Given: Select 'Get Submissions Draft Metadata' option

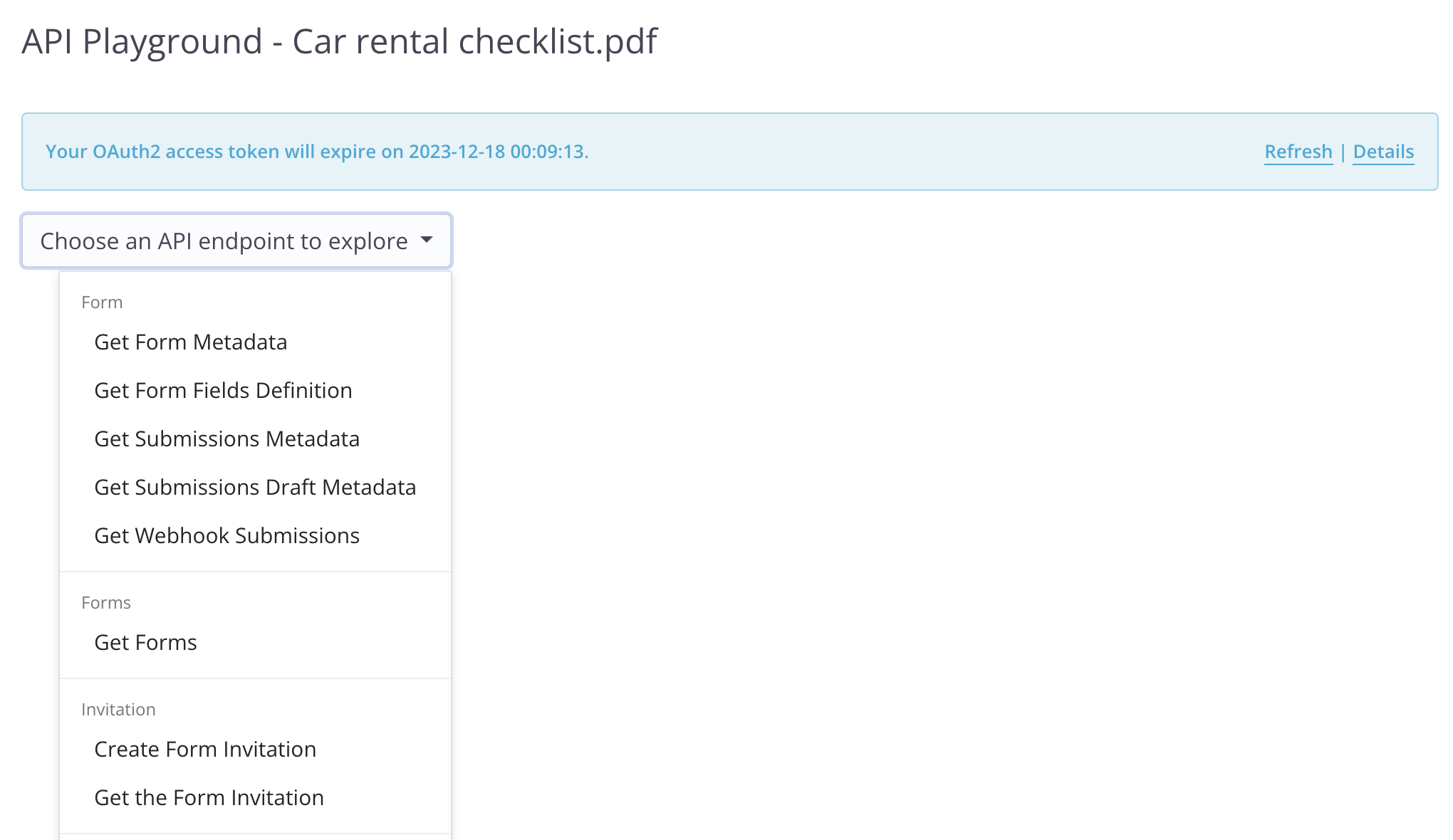Looking at the screenshot, I should click(x=255, y=487).
